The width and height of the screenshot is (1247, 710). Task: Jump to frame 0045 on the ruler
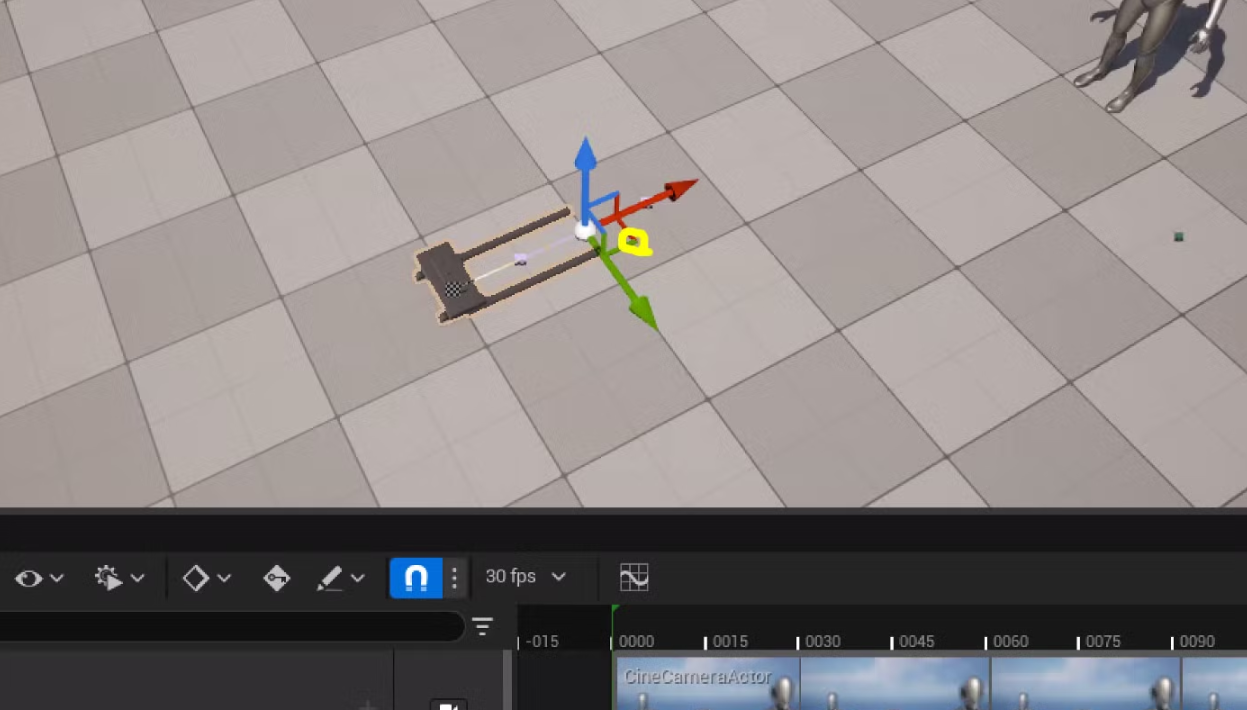(x=917, y=641)
